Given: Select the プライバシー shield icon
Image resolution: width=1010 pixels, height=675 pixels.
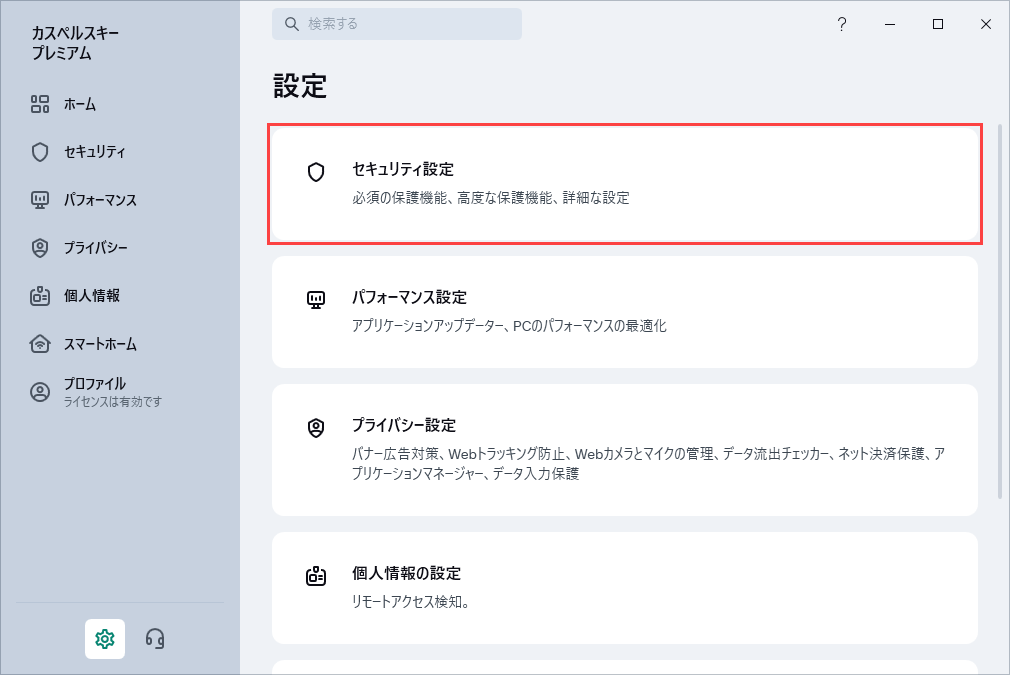Looking at the screenshot, I should [40, 248].
